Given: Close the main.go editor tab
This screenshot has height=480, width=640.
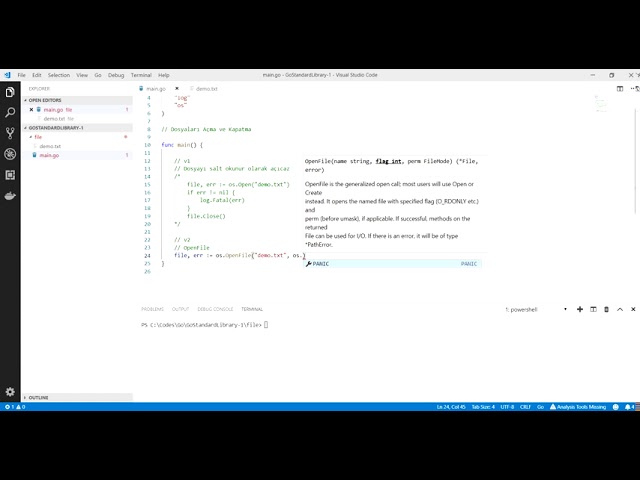Looking at the screenshot, I should click(x=177, y=89).
